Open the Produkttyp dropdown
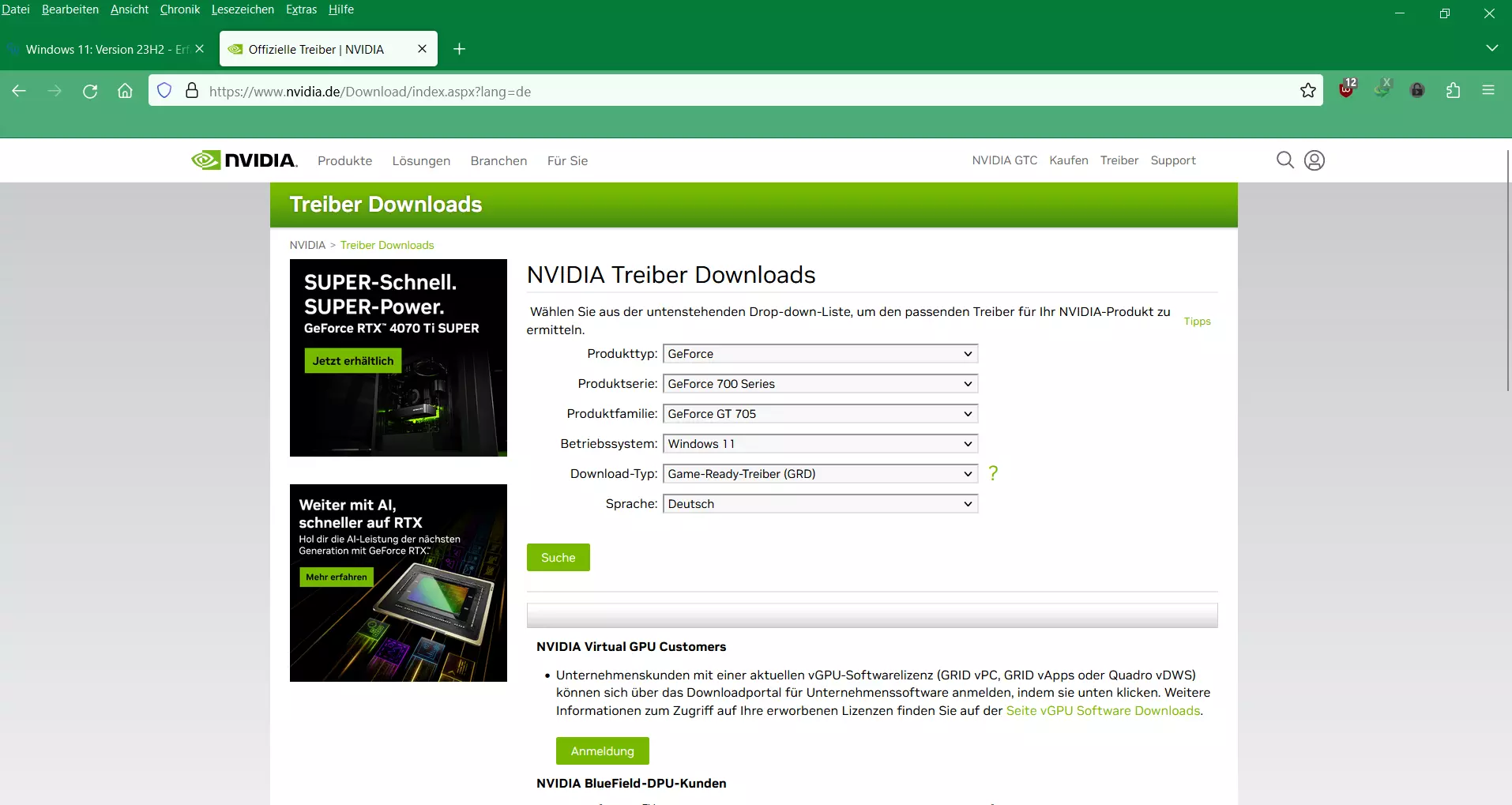The width and height of the screenshot is (1512, 805). pos(821,354)
